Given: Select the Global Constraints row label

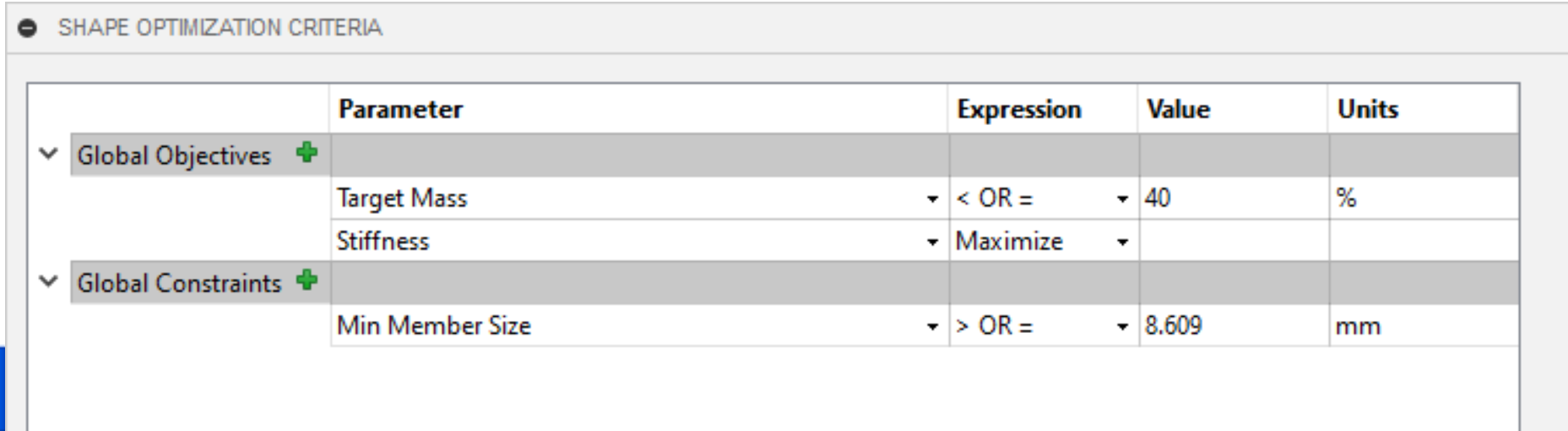Looking at the screenshot, I should (x=179, y=283).
